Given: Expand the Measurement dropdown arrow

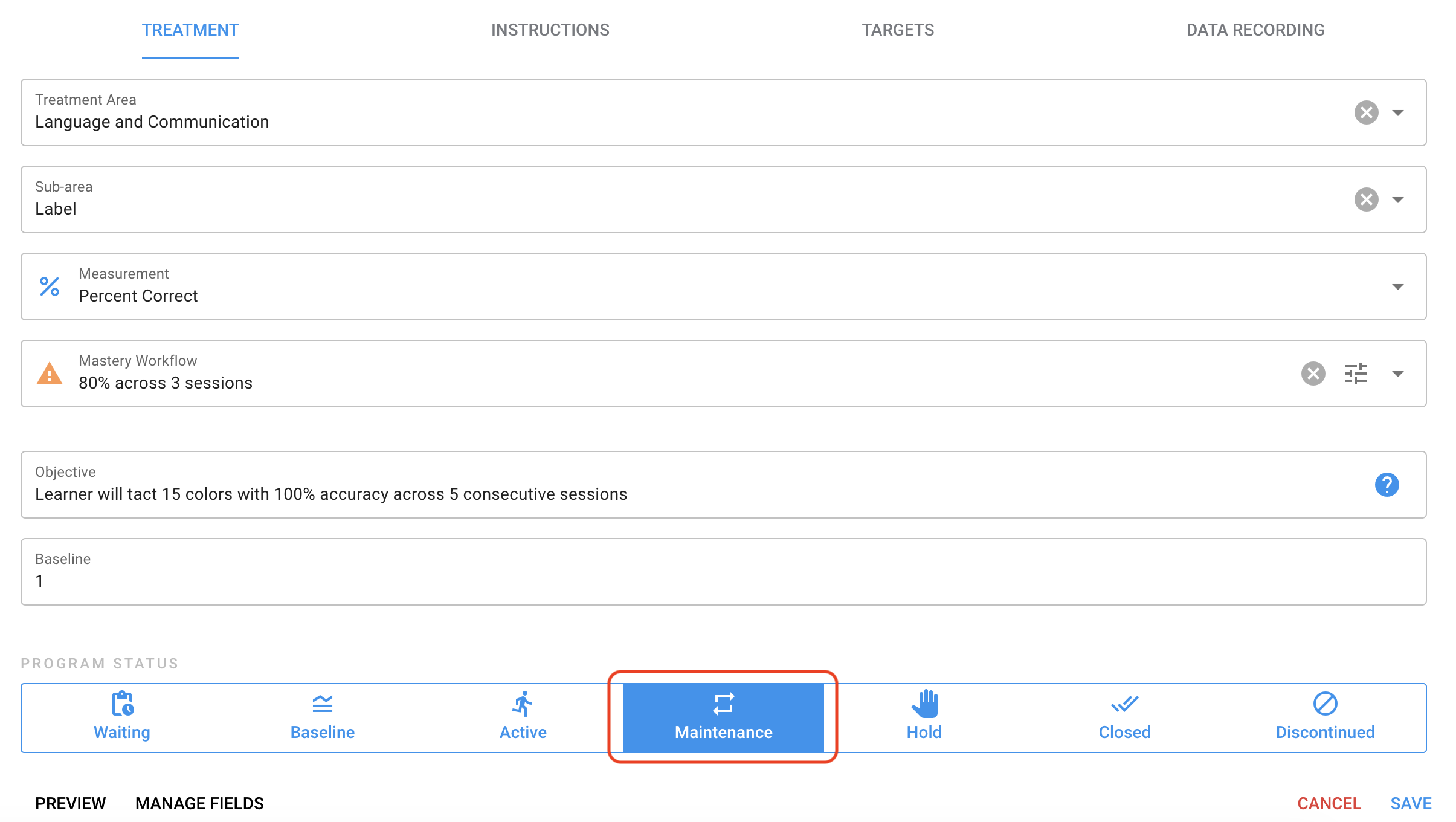Looking at the screenshot, I should 1397,286.
